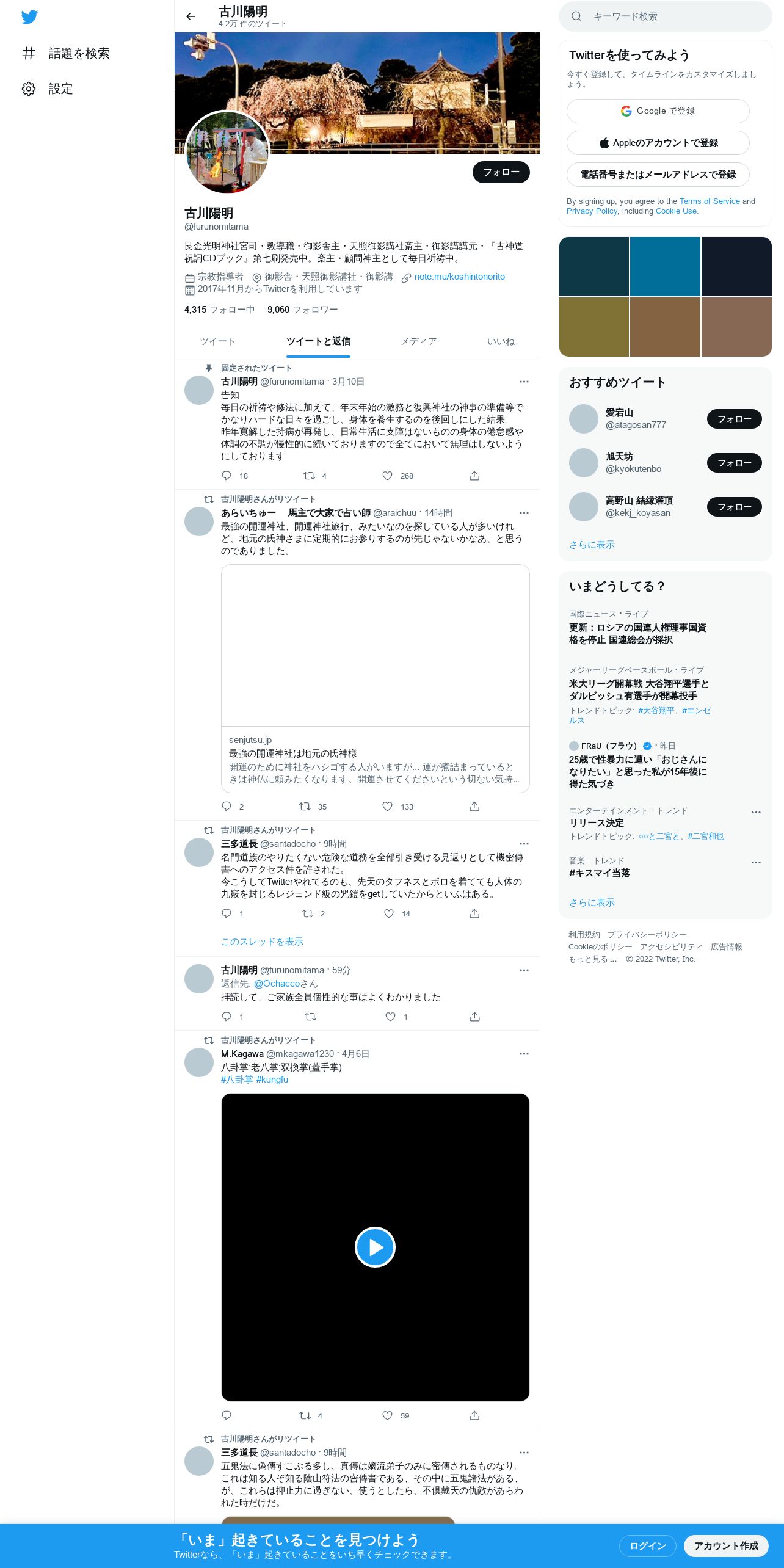Open the senjutsu.jp link preview card
Screen dimensions: 784x1568
[376, 678]
